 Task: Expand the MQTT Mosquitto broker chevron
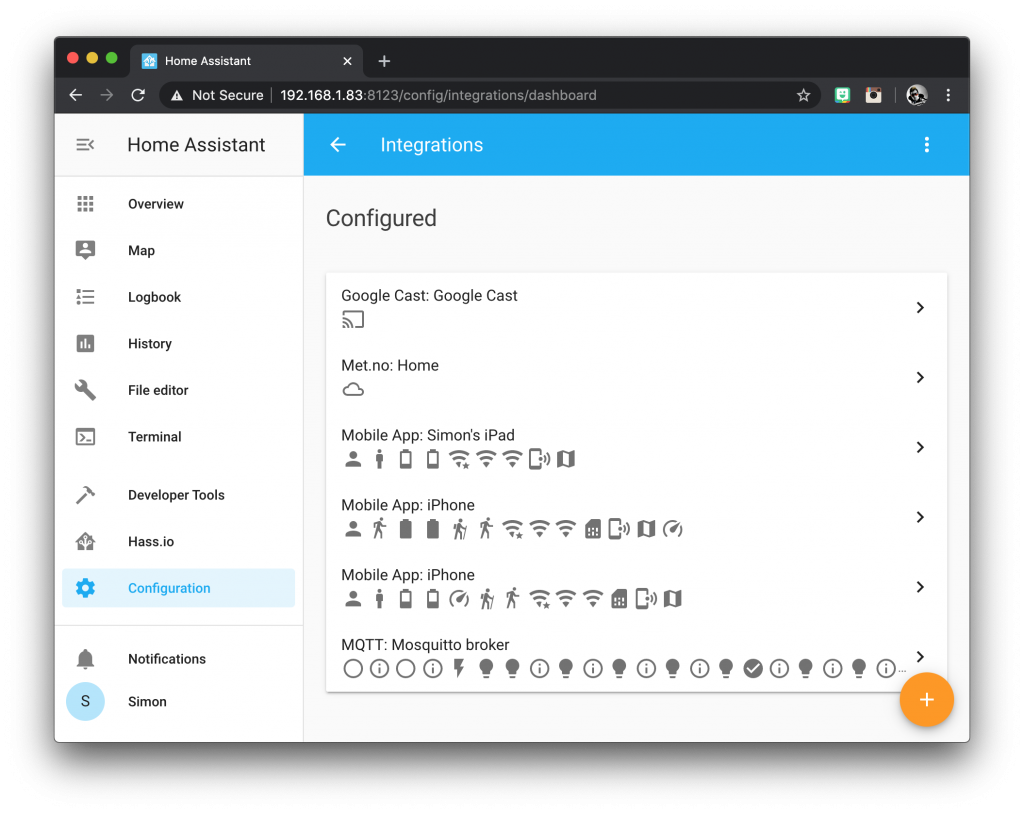(920, 656)
